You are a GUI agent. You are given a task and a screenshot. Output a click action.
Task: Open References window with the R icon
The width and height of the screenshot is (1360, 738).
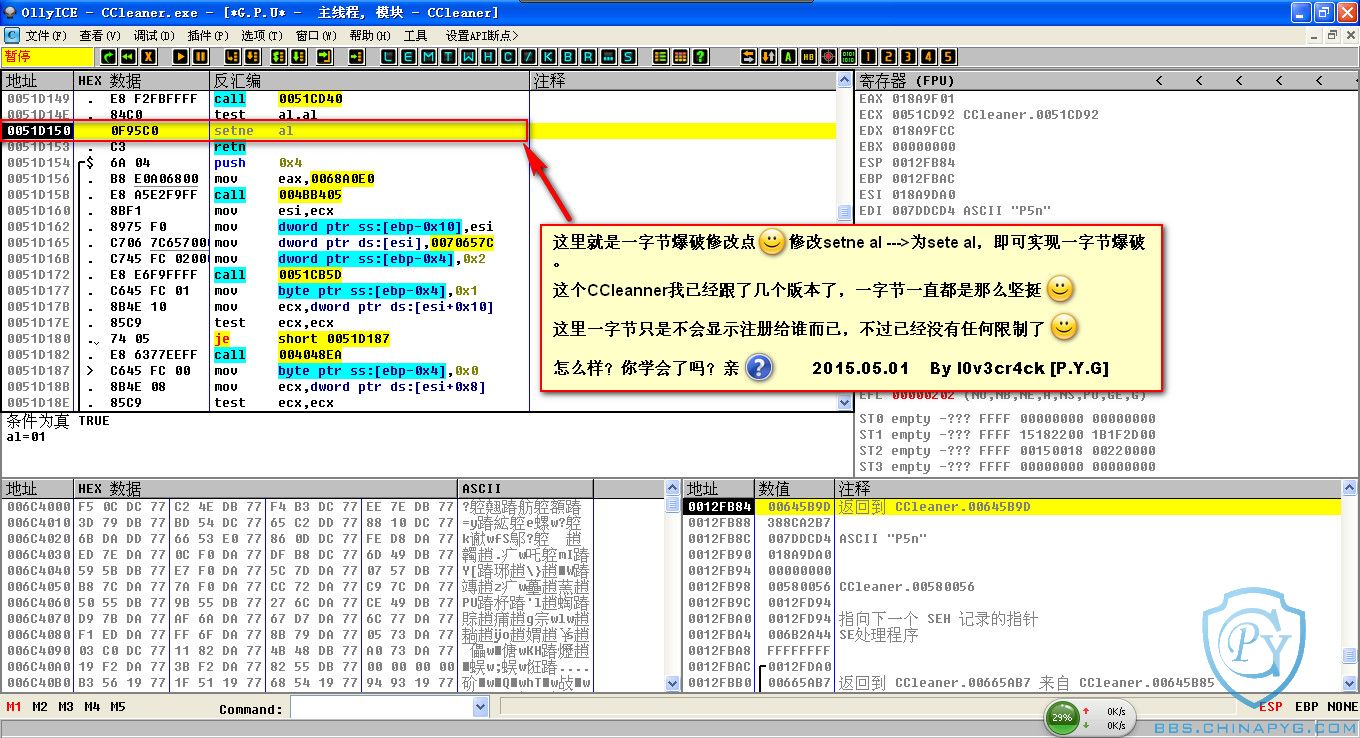[588, 57]
